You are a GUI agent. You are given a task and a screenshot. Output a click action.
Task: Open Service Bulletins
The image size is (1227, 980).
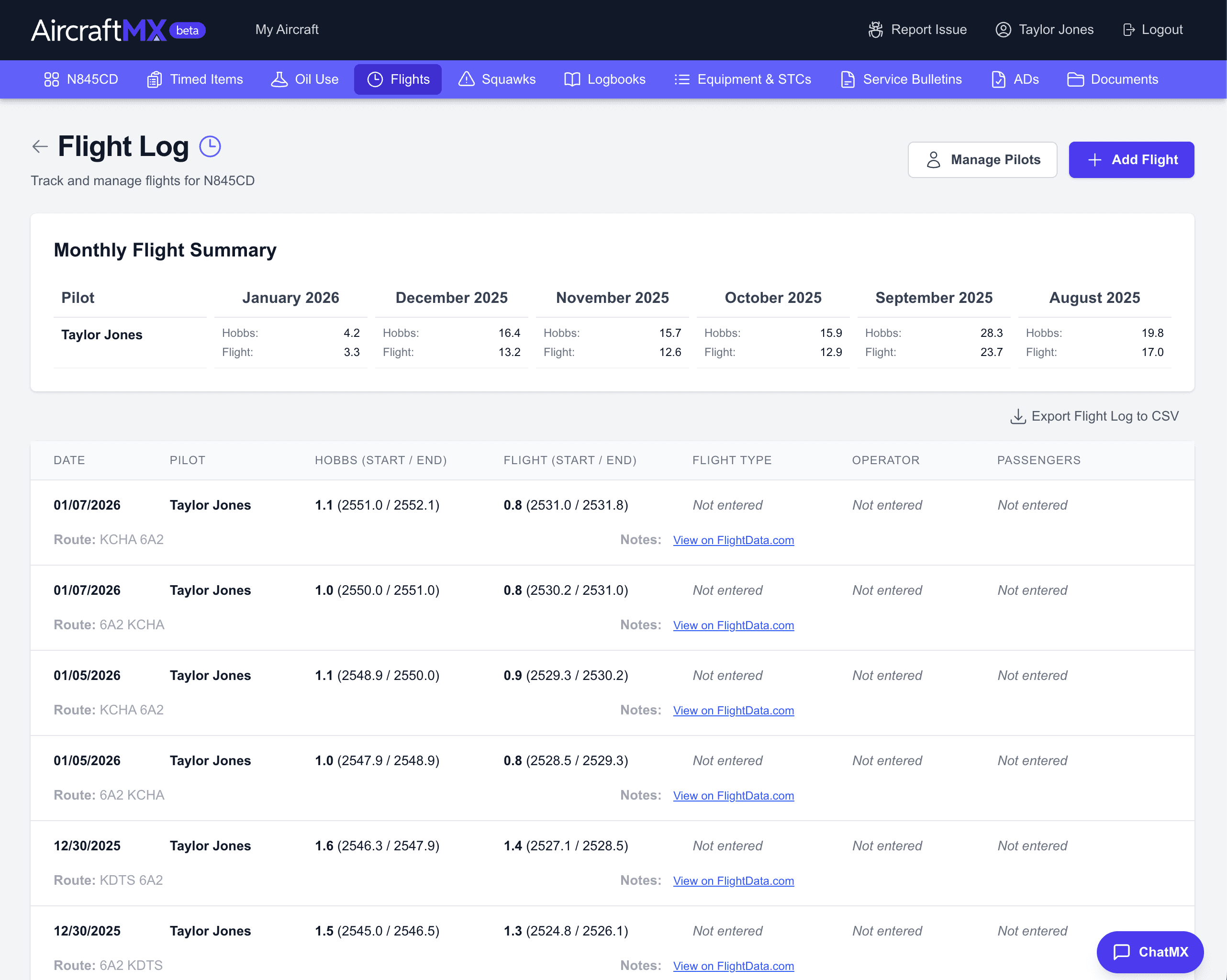pos(901,79)
